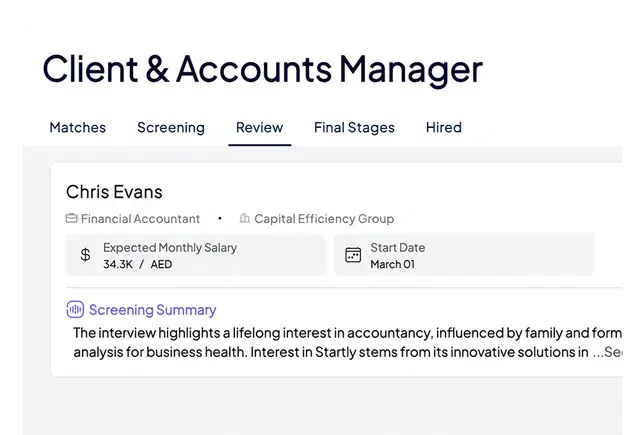
Task: Click the Start Date March 01 box
Action: pyautogui.click(x=464, y=255)
